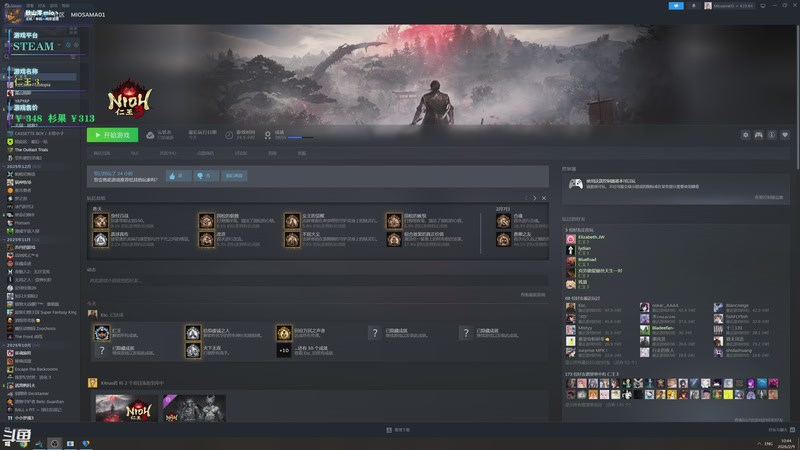The image size is (800, 450).
Task: Go to previous post-game summary page arrow
Action: [526, 198]
